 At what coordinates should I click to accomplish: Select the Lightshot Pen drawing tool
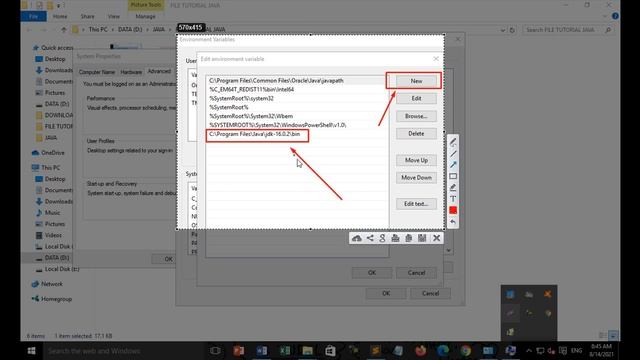pyautogui.click(x=453, y=142)
